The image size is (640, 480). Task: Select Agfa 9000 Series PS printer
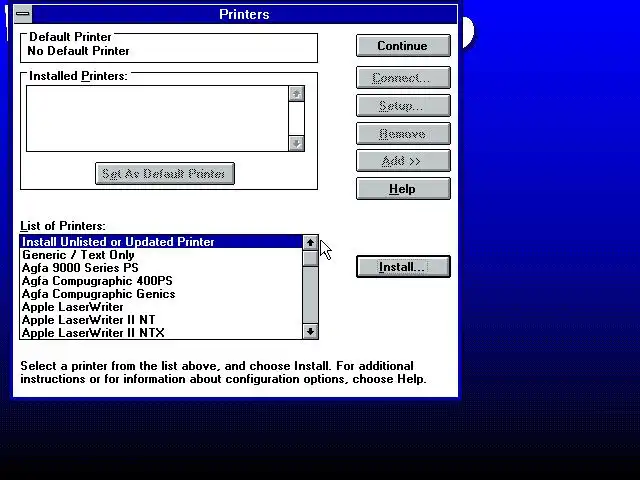click(161, 268)
